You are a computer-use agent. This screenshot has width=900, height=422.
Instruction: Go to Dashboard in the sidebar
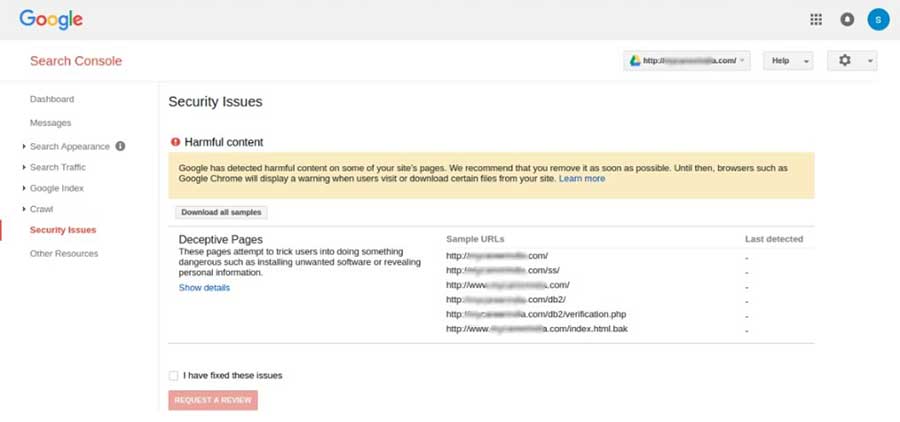[52, 99]
